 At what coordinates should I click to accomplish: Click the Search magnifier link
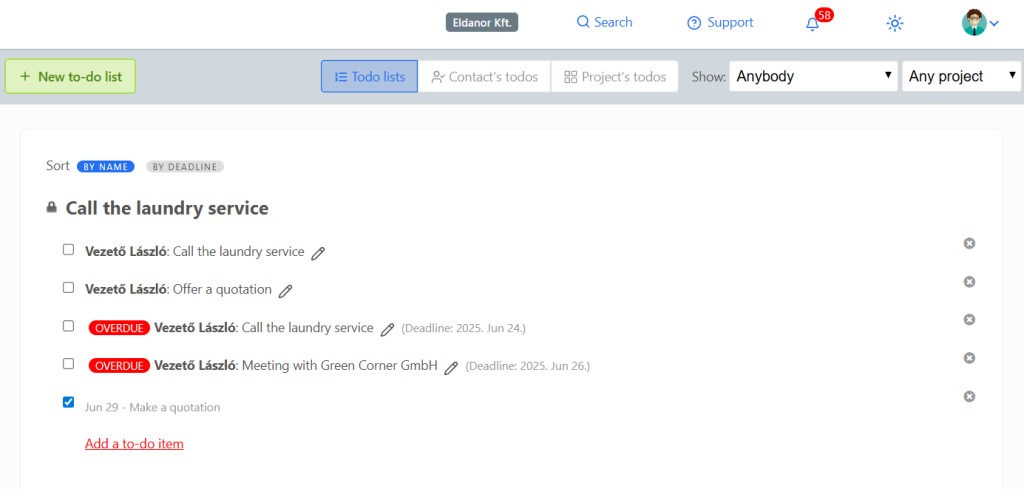click(605, 22)
